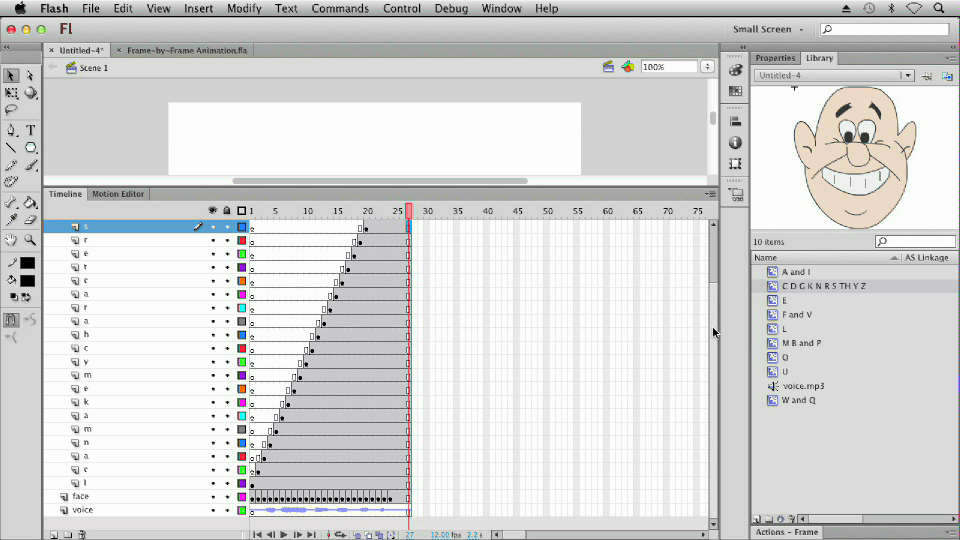Open the stage zoom percentage dropdown
Viewport: 960px width, 540px height.
coord(707,67)
